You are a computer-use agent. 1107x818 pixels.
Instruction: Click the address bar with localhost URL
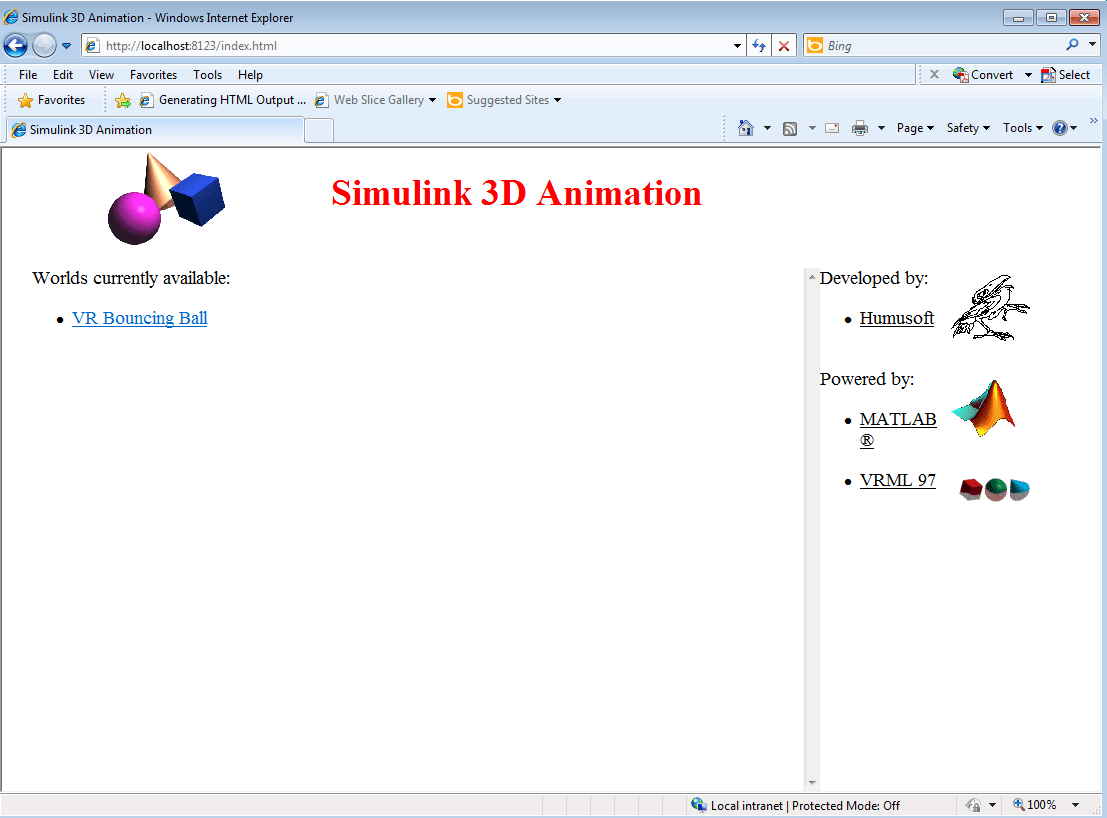tap(413, 46)
